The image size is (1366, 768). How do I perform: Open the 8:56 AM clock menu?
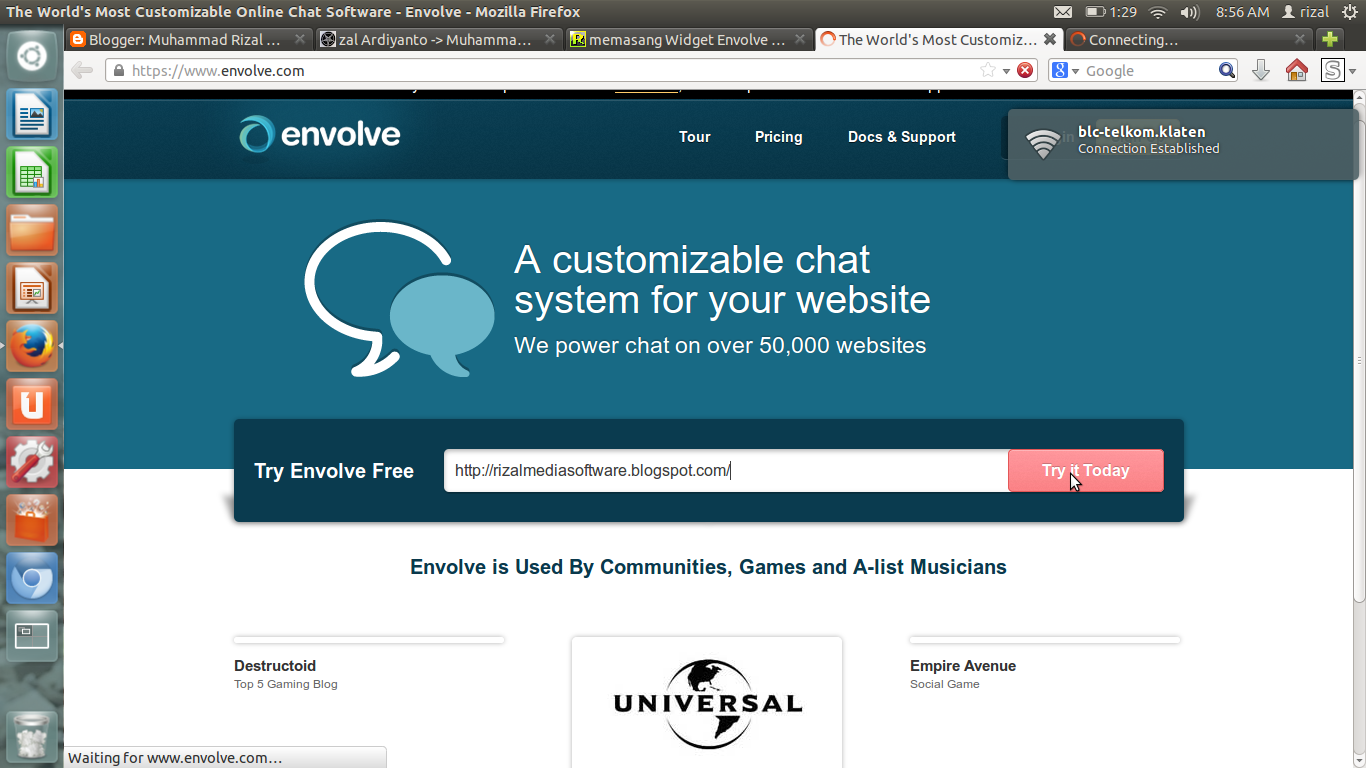[x=1242, y=12]
